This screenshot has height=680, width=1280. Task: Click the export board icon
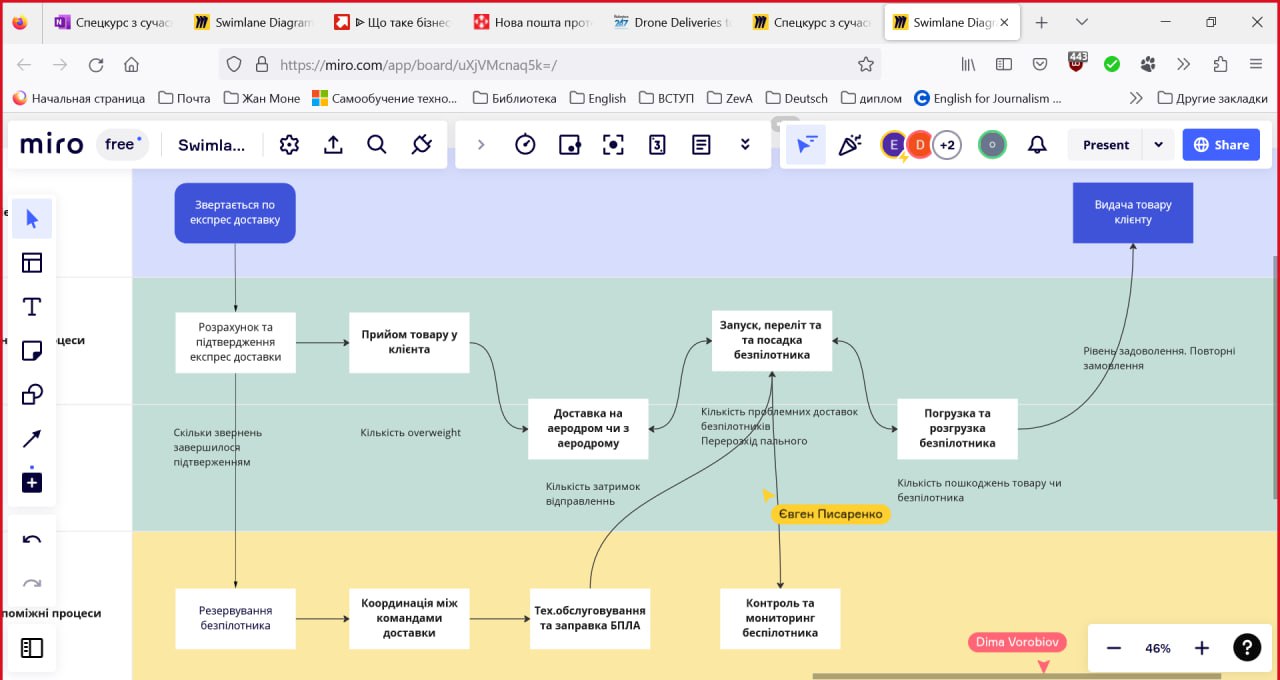point(333,145)
